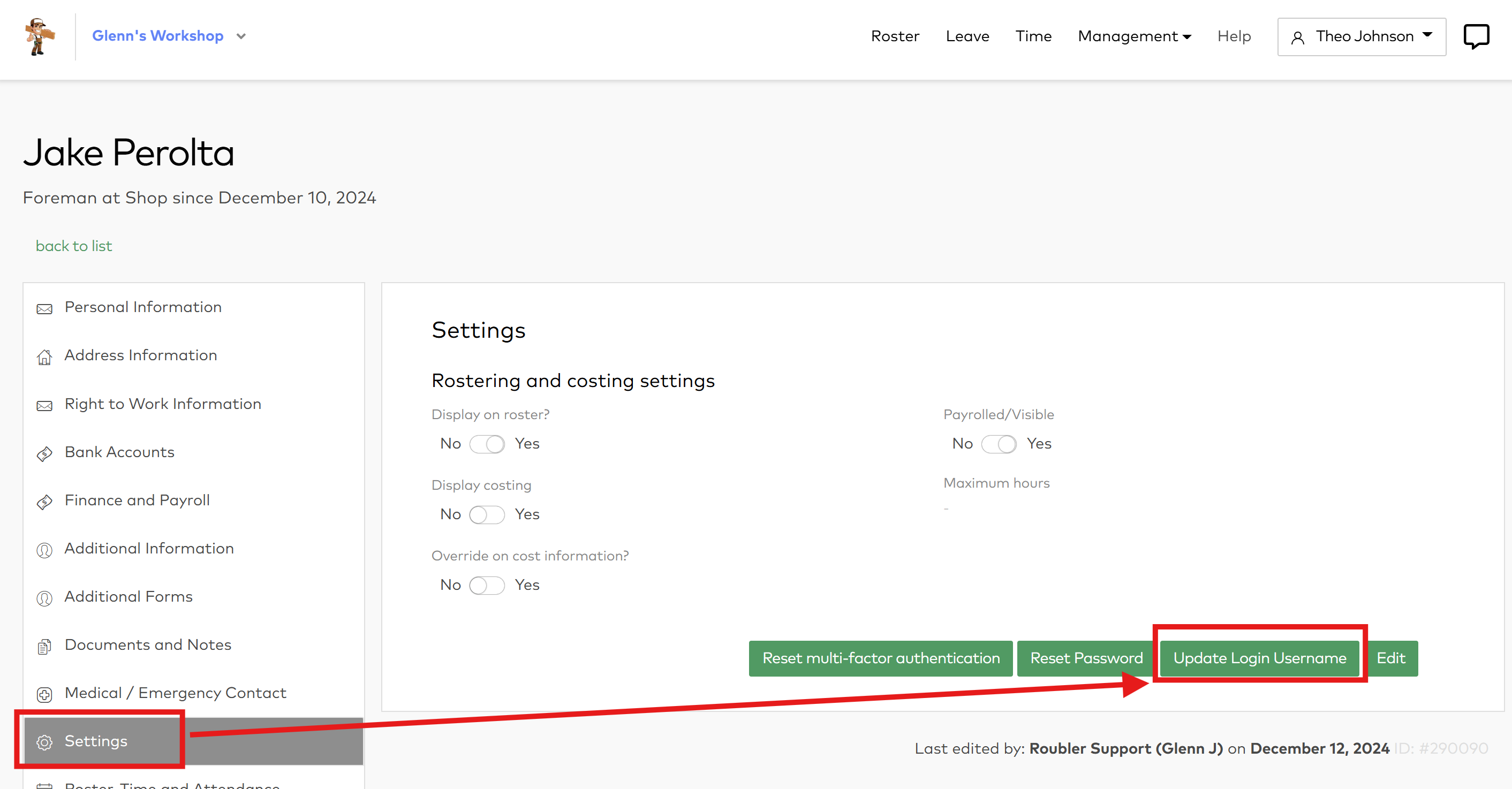Click the Settings gear icon in sidebar
The height and width of the screenshot is (789, 1512).
pyautogui.click(x=44, y=742)
